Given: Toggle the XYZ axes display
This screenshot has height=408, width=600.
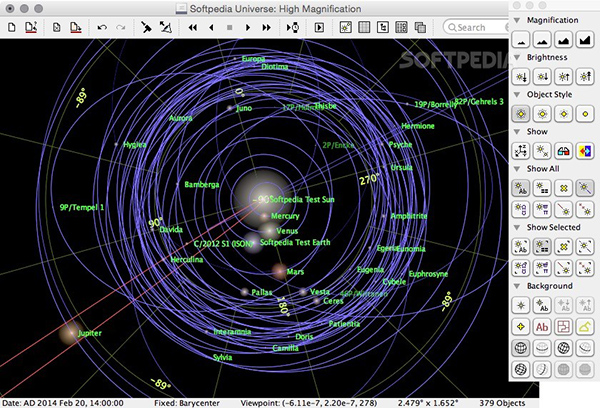Looking at the screenshot, I should (x=520, y=150).
